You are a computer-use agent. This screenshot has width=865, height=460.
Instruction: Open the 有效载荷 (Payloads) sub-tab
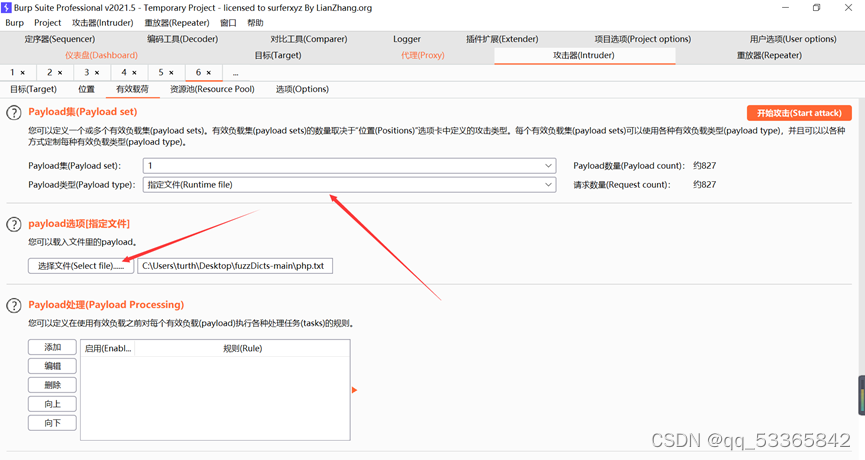(x=132, y=89)
